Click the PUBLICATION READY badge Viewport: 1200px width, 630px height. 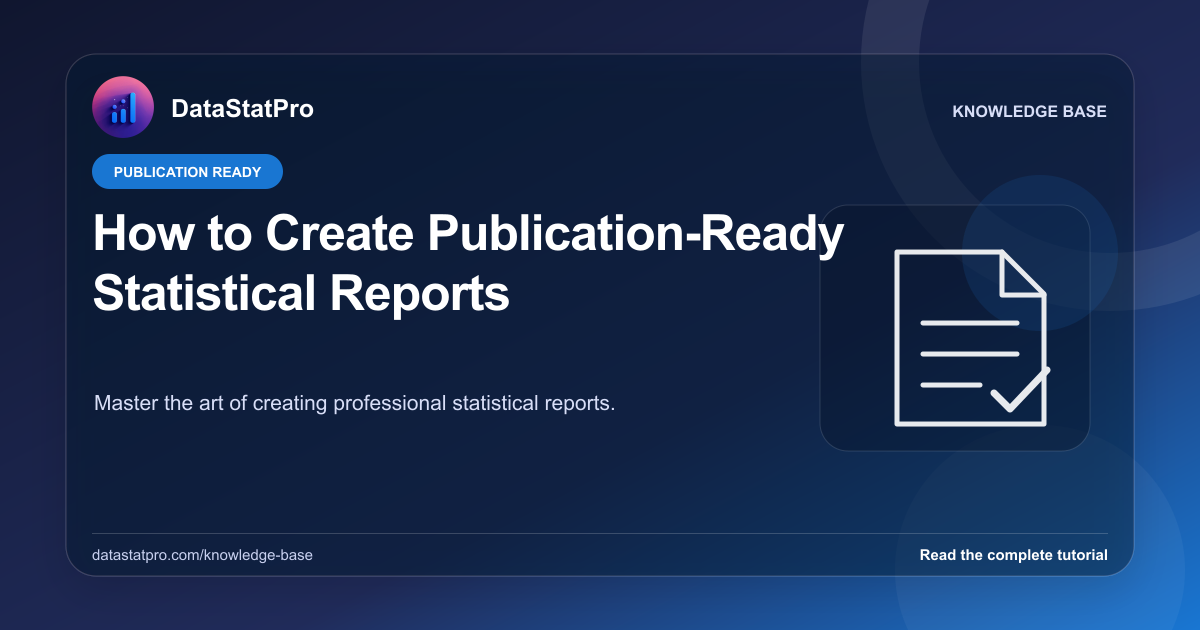[x=187, y=172]
